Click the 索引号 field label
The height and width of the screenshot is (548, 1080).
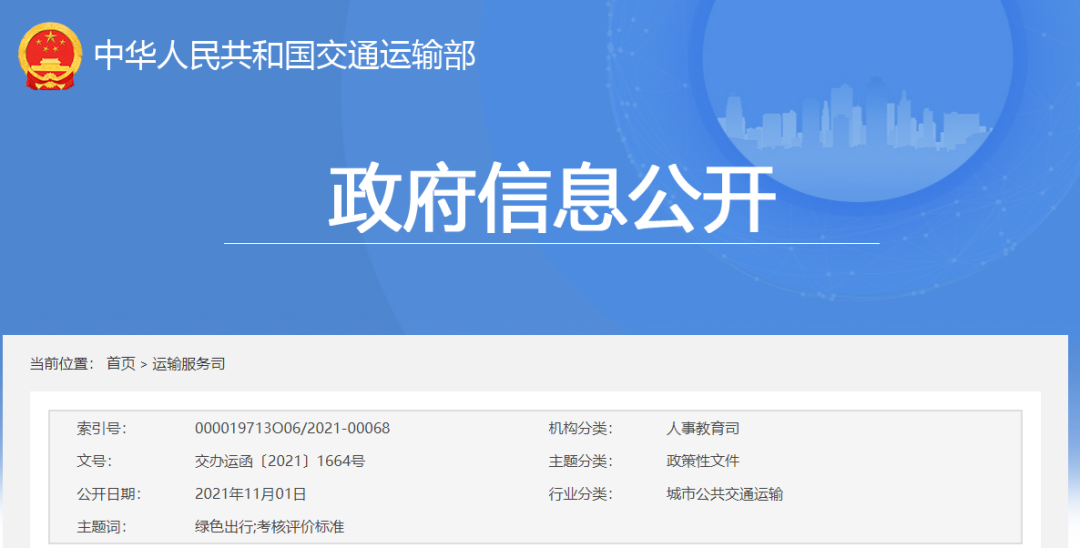(x=102, y=428)
